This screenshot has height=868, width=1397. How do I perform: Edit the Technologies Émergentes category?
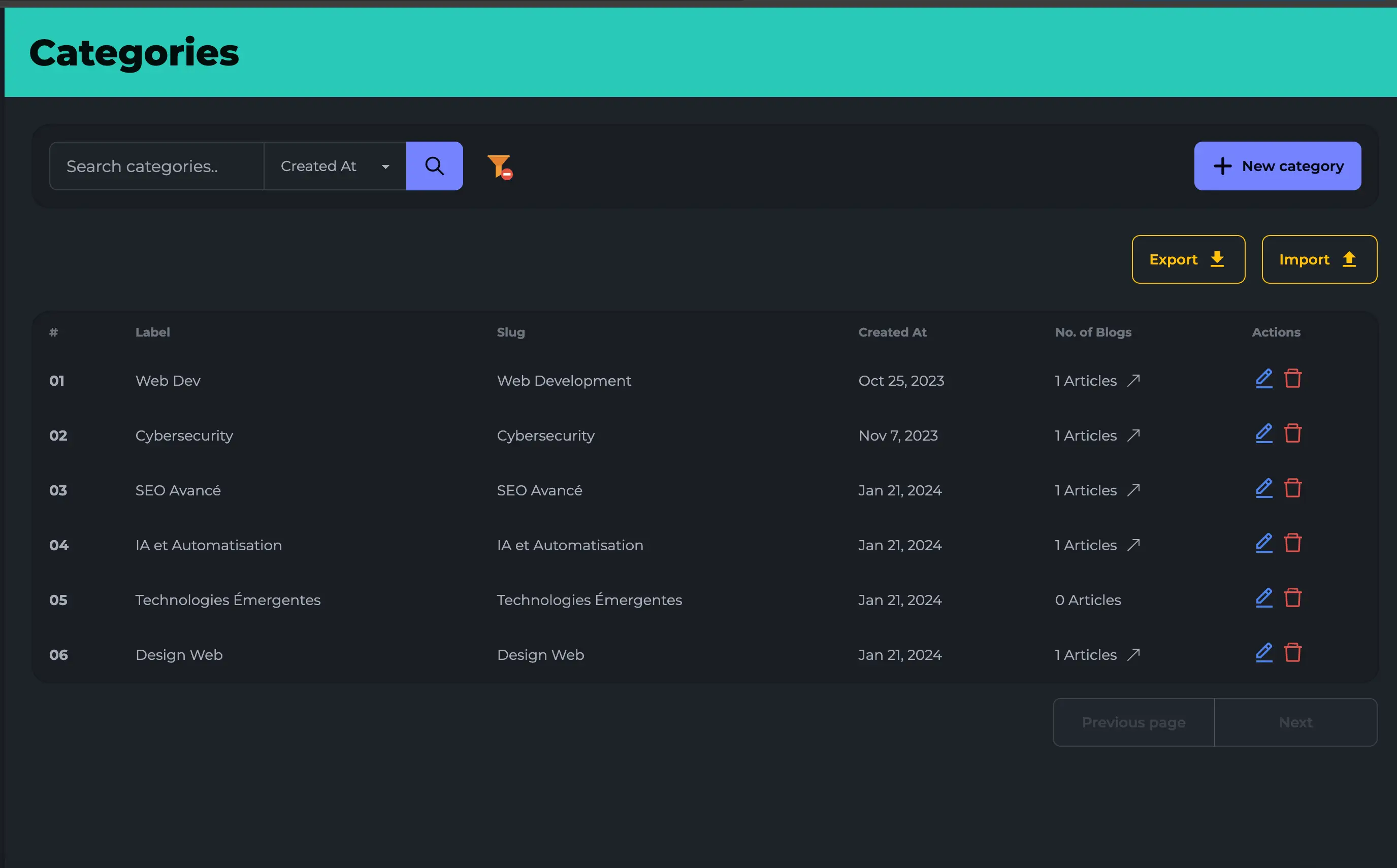point(1264,598)
